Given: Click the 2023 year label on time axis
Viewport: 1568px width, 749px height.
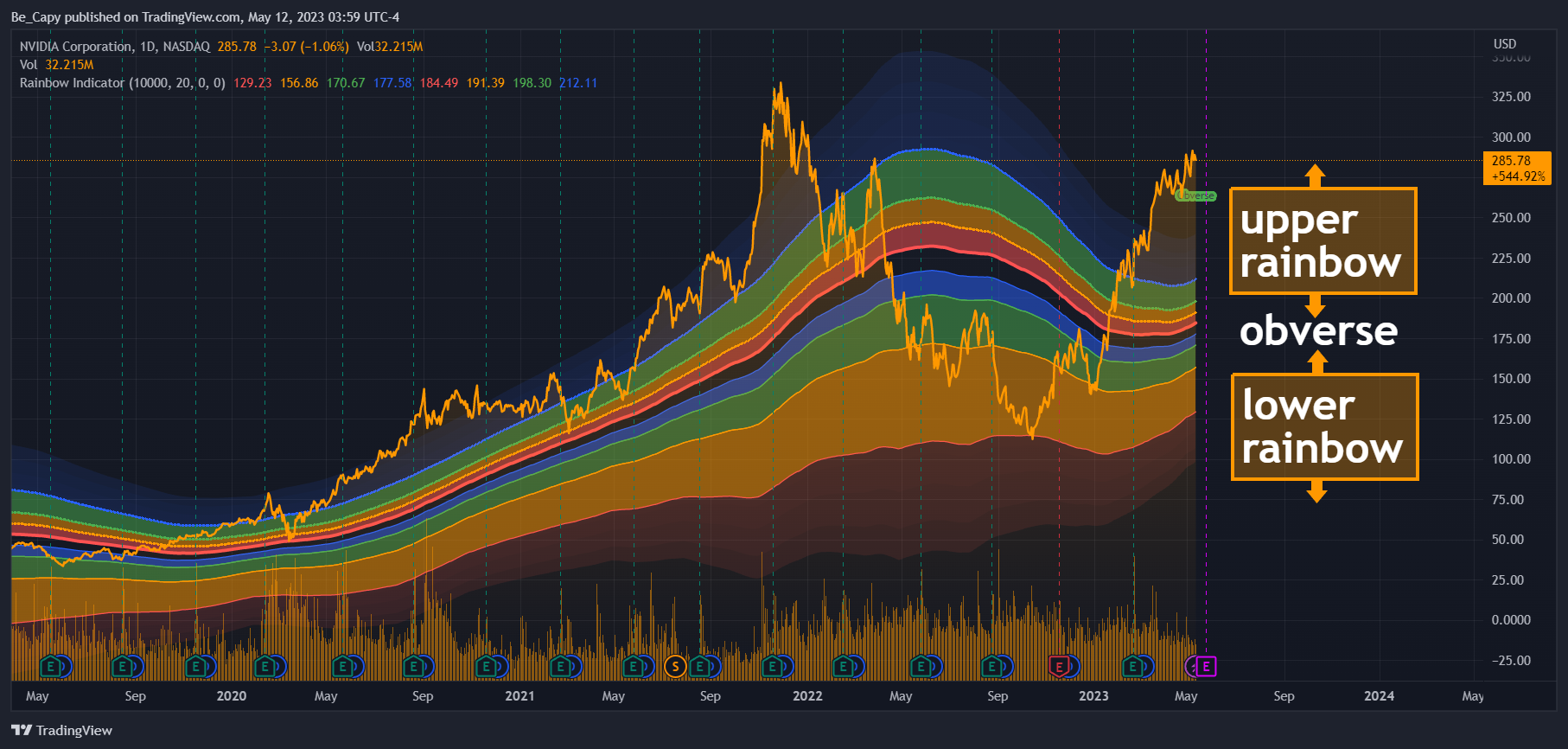Looking at the screenshot, I should (1093, 696).
